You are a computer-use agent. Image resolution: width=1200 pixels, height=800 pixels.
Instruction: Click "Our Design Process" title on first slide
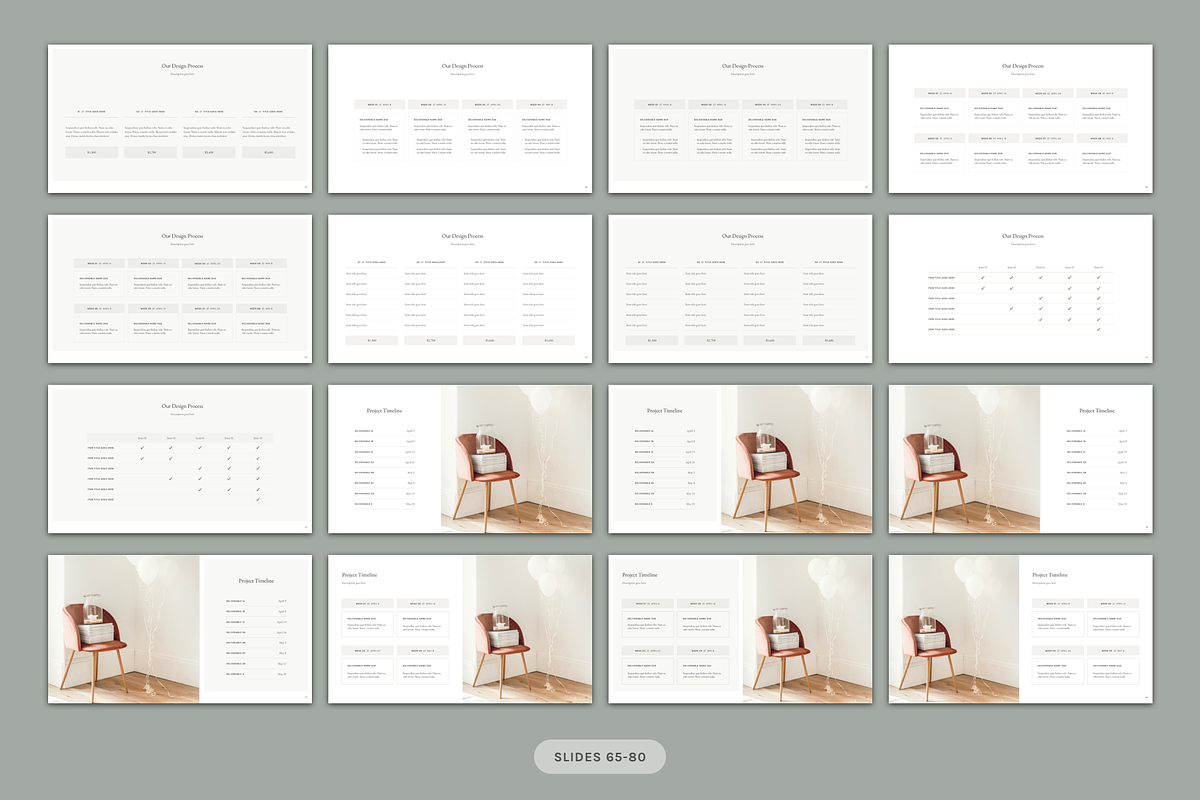coord(181,66)
